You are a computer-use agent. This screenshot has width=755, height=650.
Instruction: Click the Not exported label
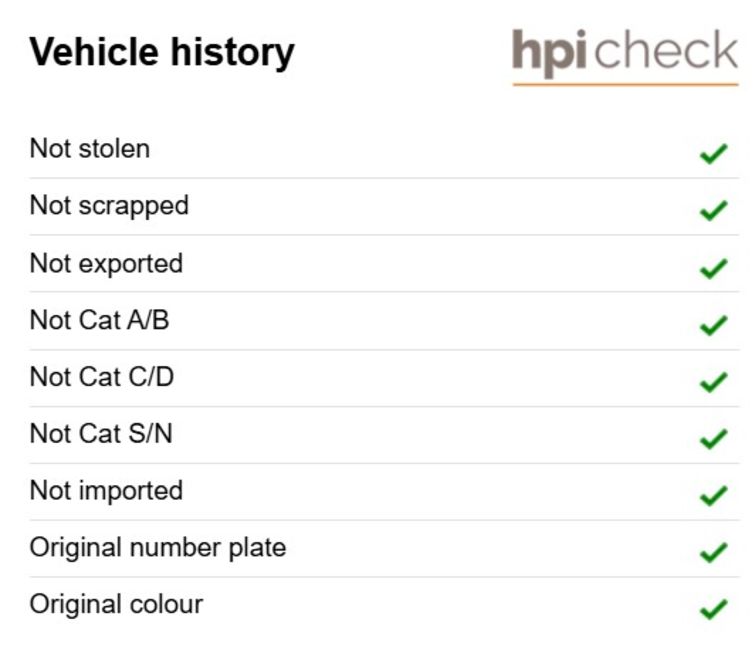click(x=106, y=264)
